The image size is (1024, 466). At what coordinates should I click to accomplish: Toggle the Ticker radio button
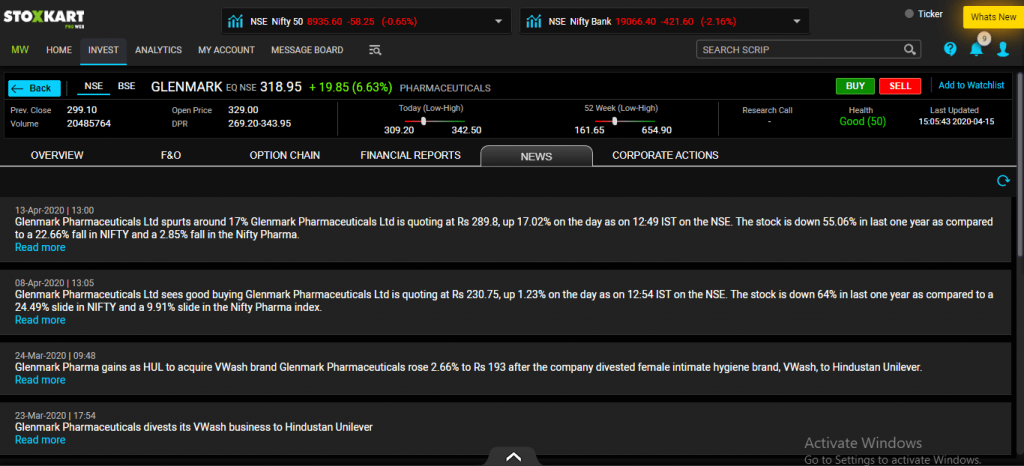pyautogui.click(x=909, y=14)
